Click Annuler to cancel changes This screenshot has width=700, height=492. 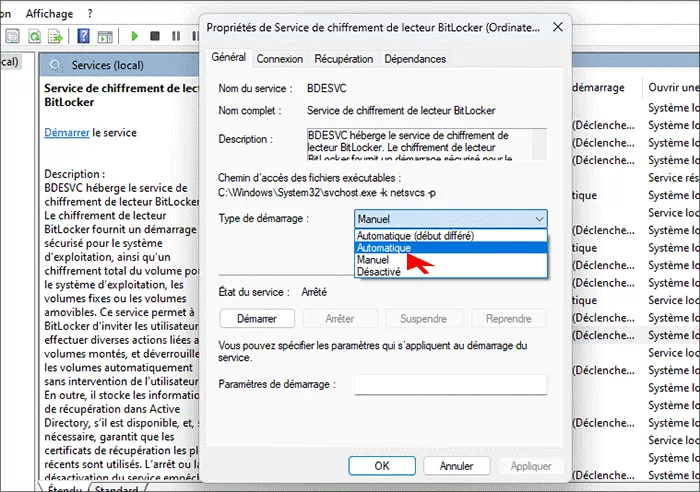pyautogui.click(x=456, y=466)
